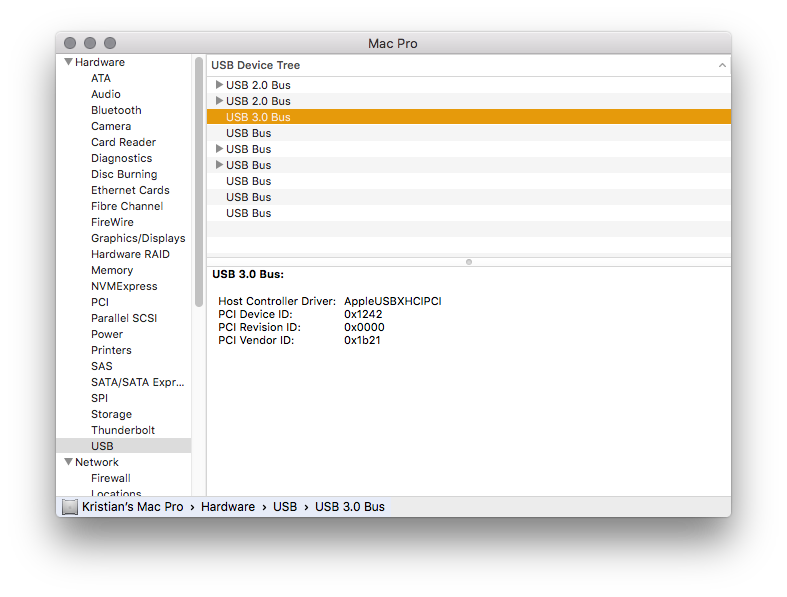Click Kristian's Mac Pro in path bar
This screenshot has height=597, width=787.
click(133, 507)
